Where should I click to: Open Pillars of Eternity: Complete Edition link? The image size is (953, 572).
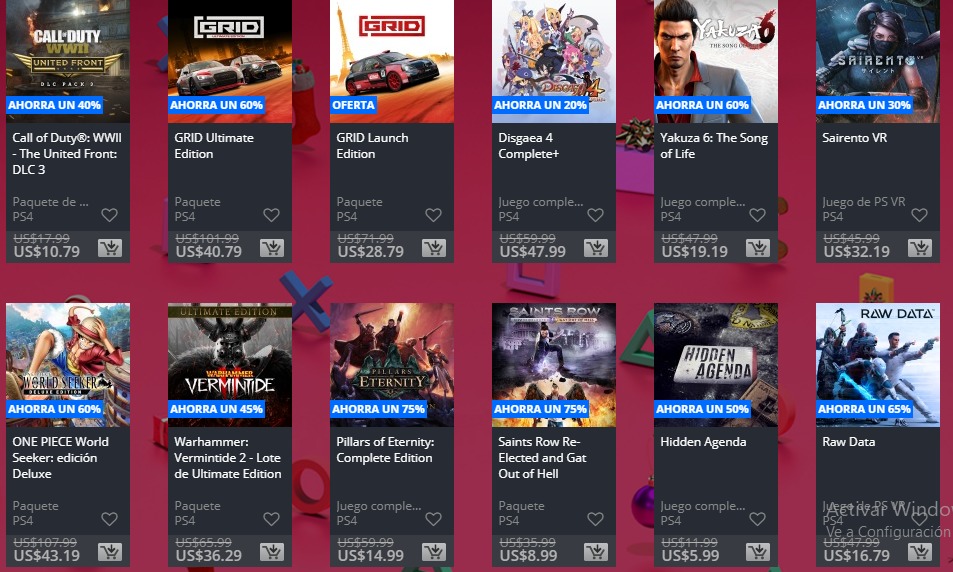tap(385, 450)
